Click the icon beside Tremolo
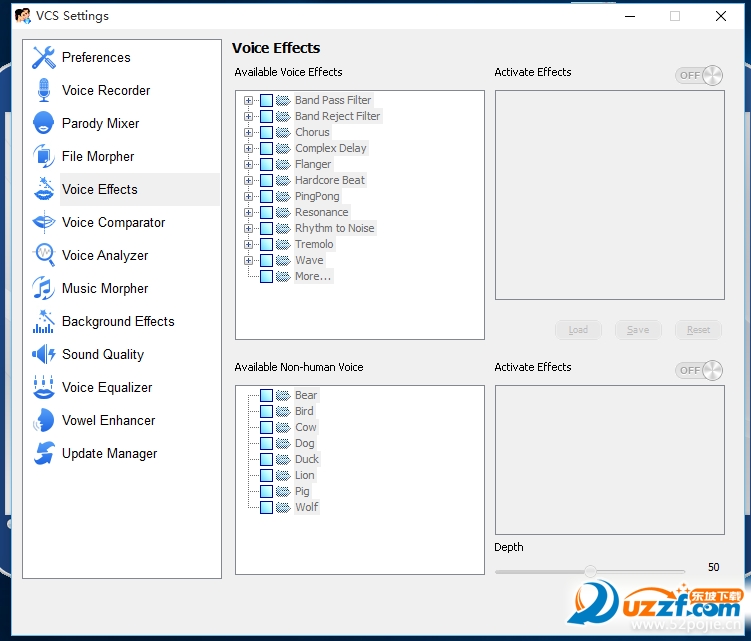Image resolution: width=751 pixels, height=641 pixels. (x=283, y=244)
